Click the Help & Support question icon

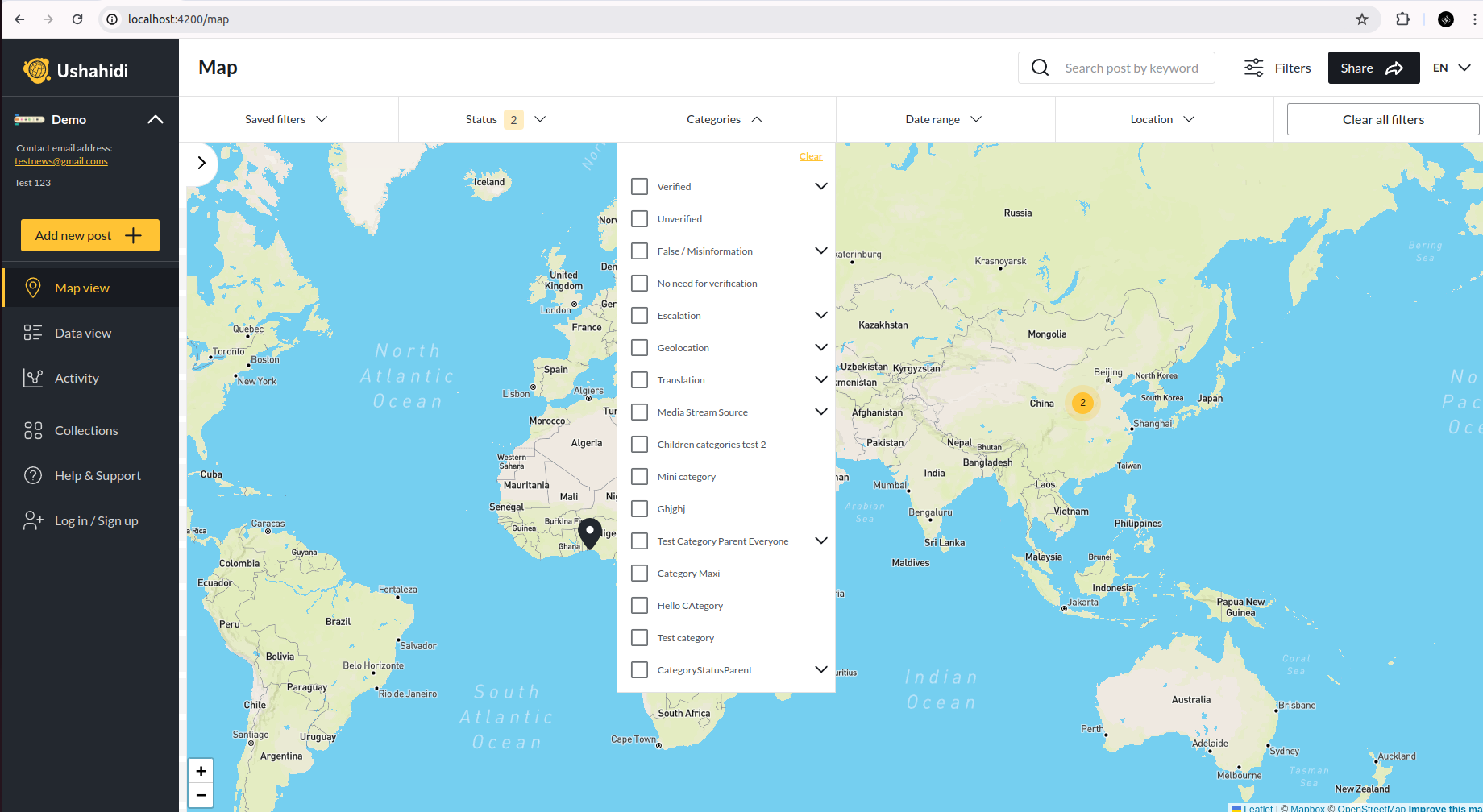pyautogui.click(x=33, y=475)
